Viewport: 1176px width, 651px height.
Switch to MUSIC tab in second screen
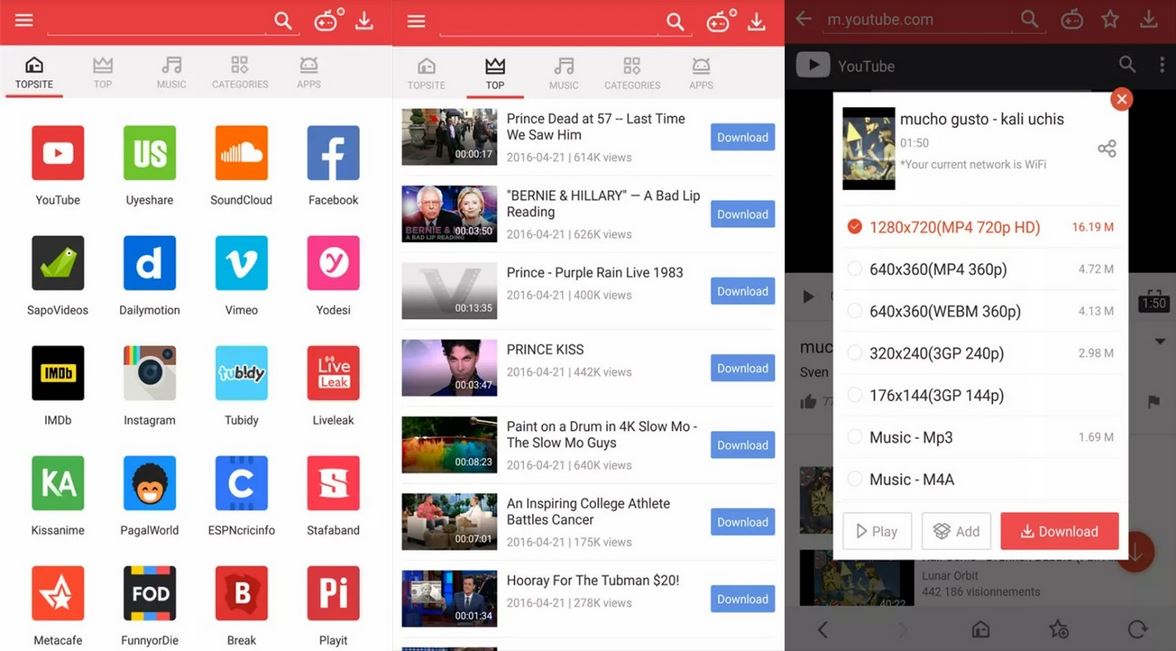(563, 74)
